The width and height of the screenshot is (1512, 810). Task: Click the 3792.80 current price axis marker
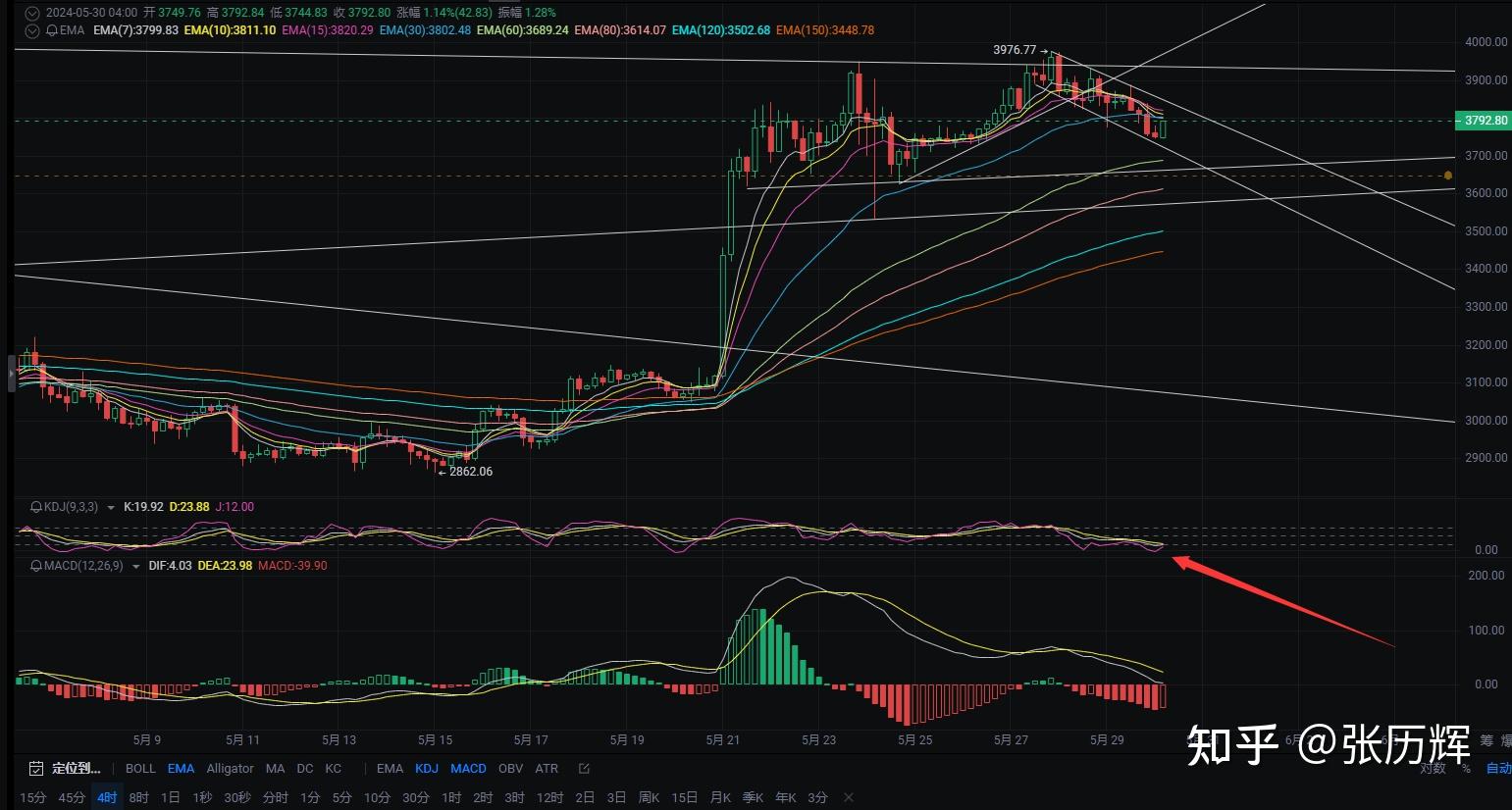(x=1484, y=121)
